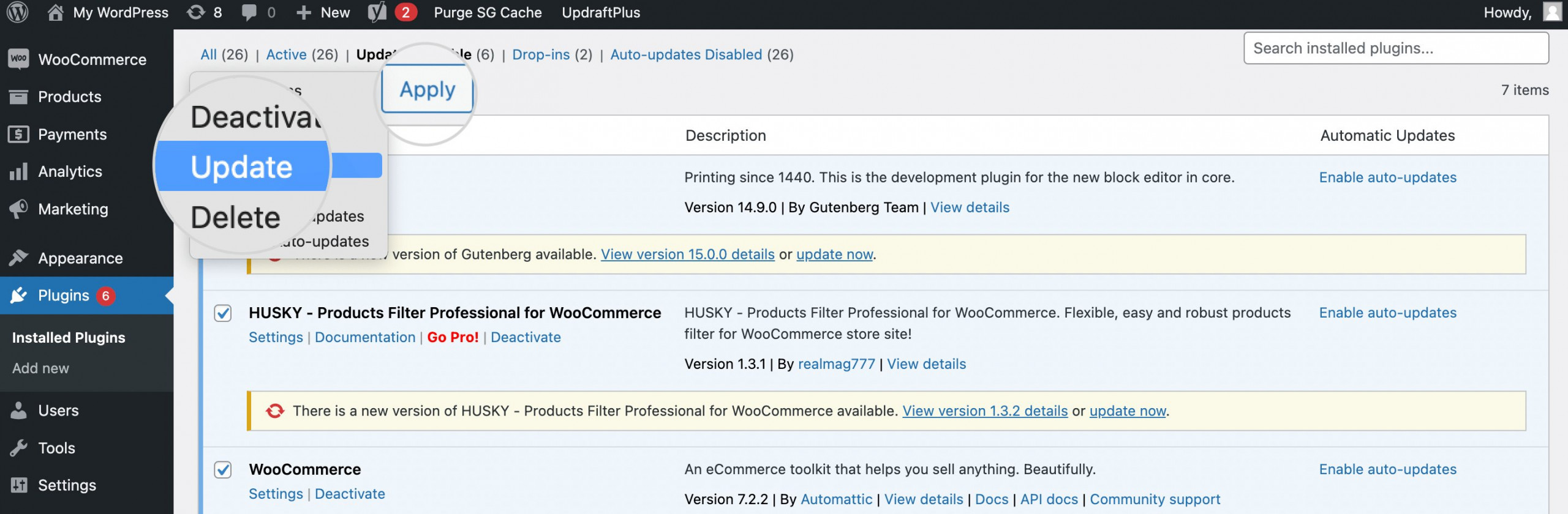Open HUSKY Documentation link
The image size is (1568, 514).
[x=365, y=337]
